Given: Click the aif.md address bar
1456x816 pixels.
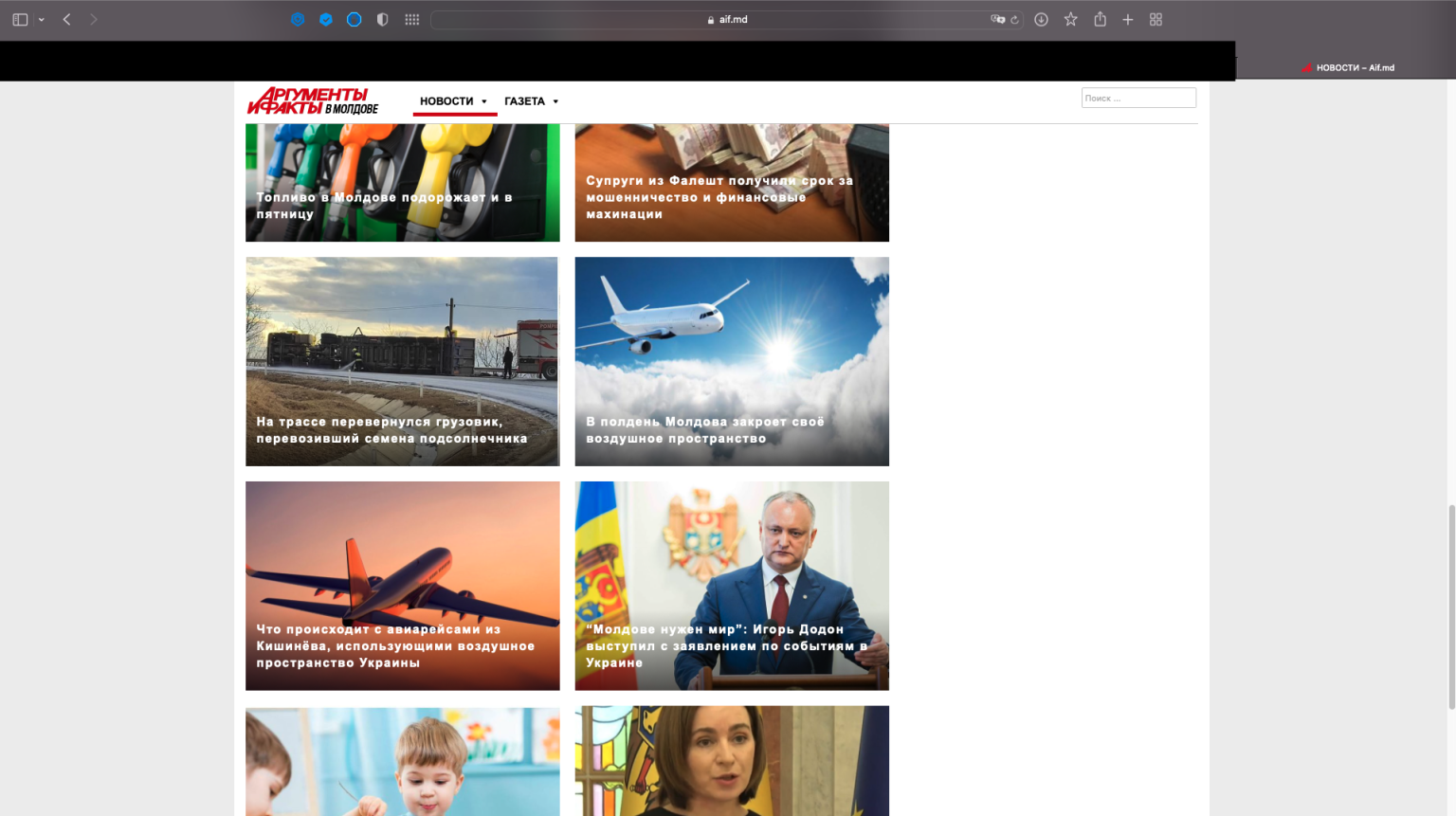Looking at the screenshot, I should [x=727, y=19].
